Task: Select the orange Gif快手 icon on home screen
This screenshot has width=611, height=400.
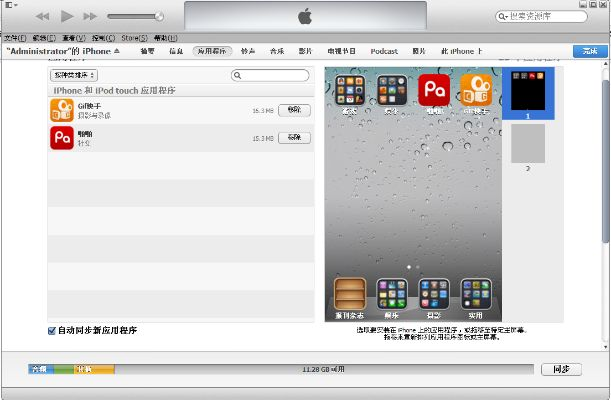Action: tap(475, 89)
